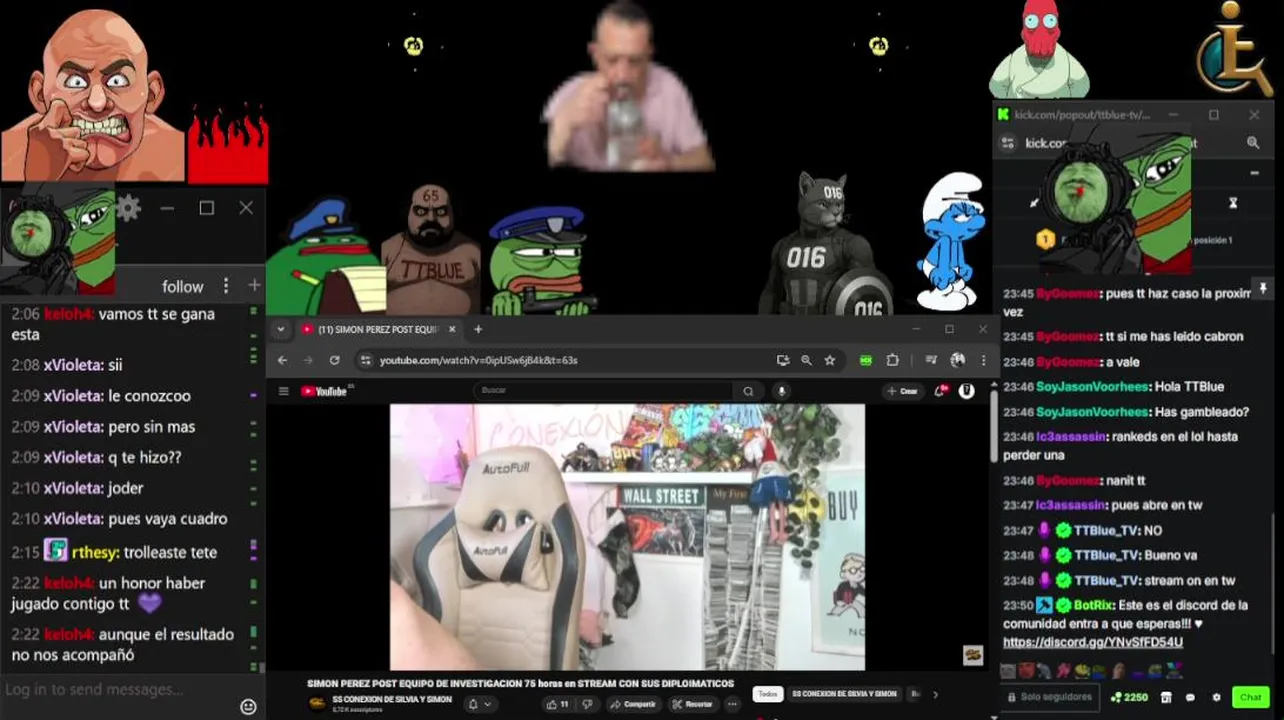This screenshot has width=1284, height=720.
Task: Select SS CONEXION DE SILVIA Y SIMON chip
Action: 844,694
